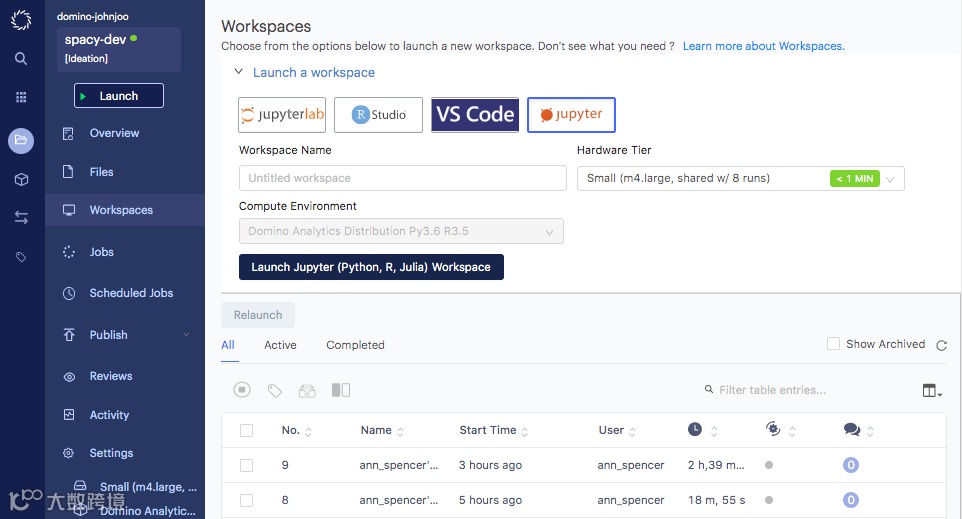Click Launch Jupyter (Python, R, Julia) Workspace
This screenshot has width=962, height=519.
371,267
